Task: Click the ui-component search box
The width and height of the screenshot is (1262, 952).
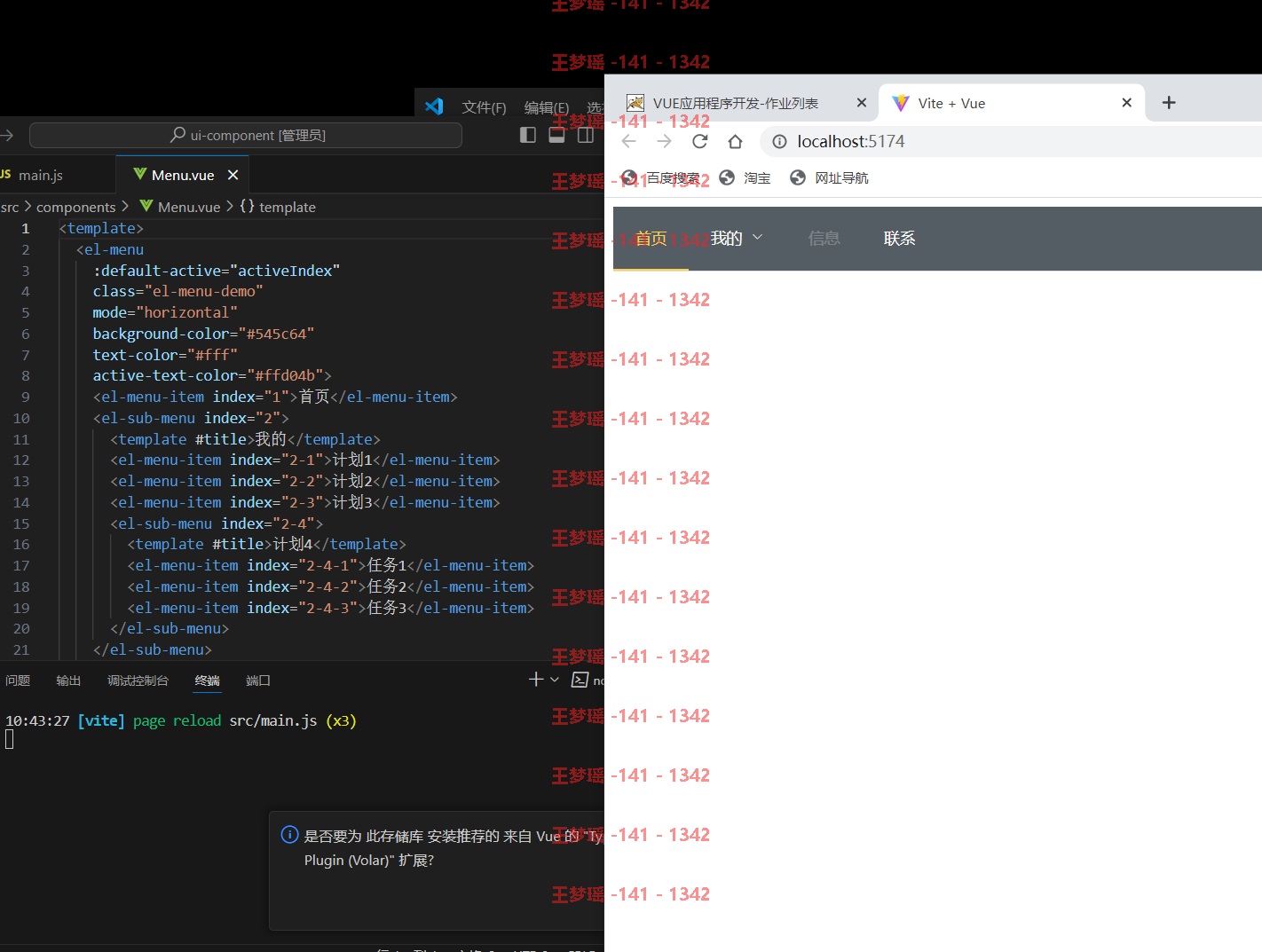Action: tap(246, 135)
